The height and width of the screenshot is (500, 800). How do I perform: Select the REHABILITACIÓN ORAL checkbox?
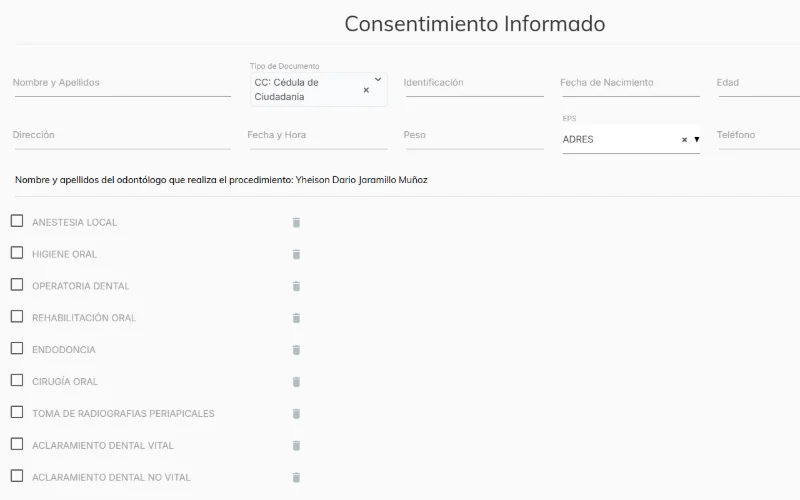[17, 316]
